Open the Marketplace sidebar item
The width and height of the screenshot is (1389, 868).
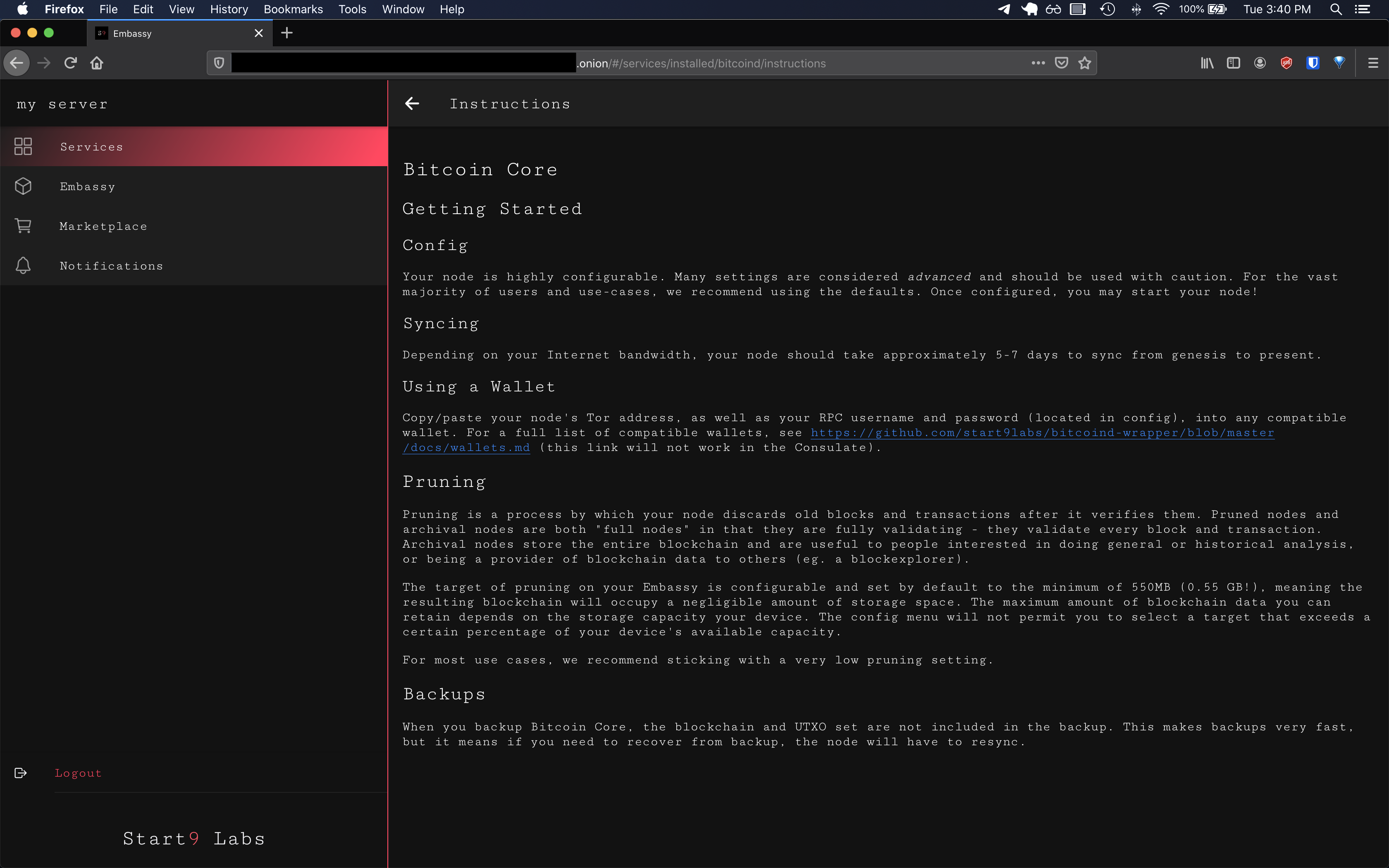tap(103, 226)
